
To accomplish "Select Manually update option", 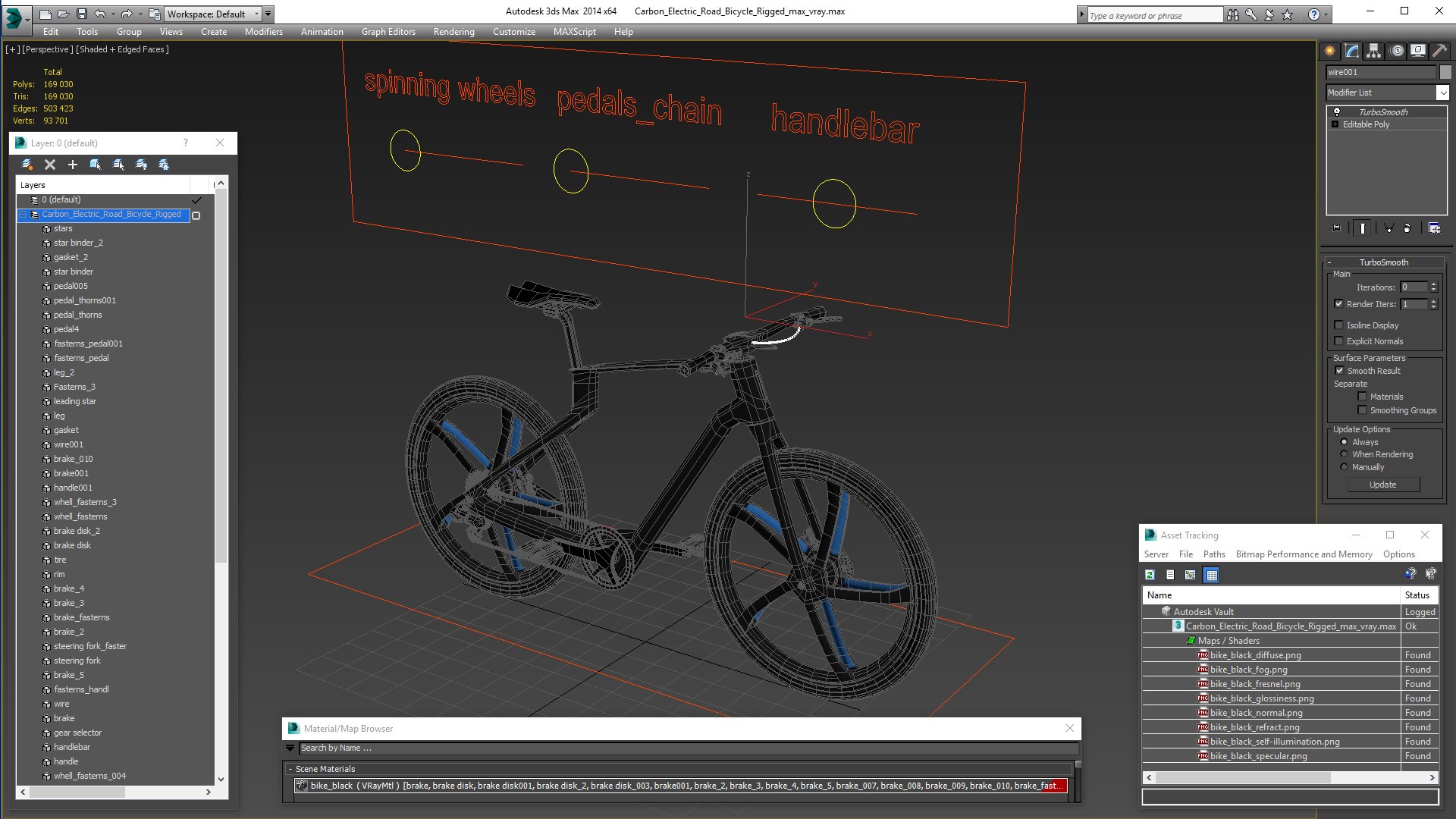I will pyautogui.click(x=1344, y=467).
